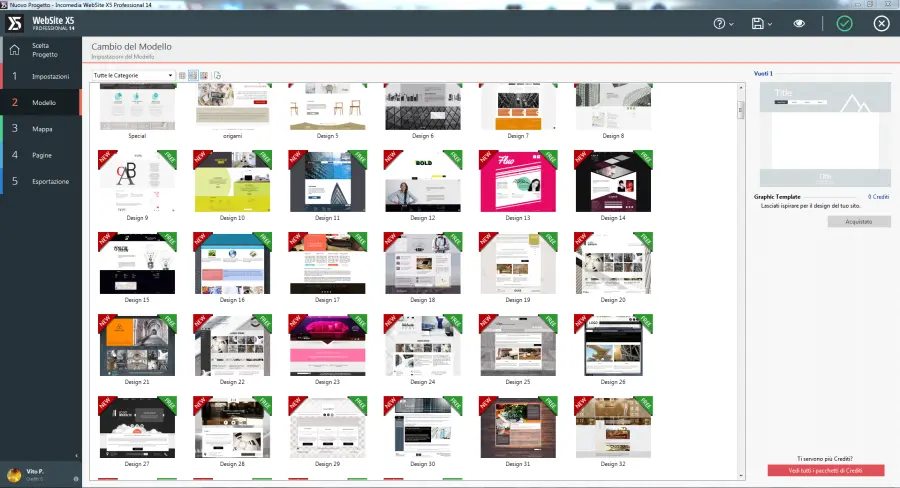The height and width of the screenshot is (488, 900).
Task: Open the Tutte le Categorie dropdown
Action: [x=133, y=75]
